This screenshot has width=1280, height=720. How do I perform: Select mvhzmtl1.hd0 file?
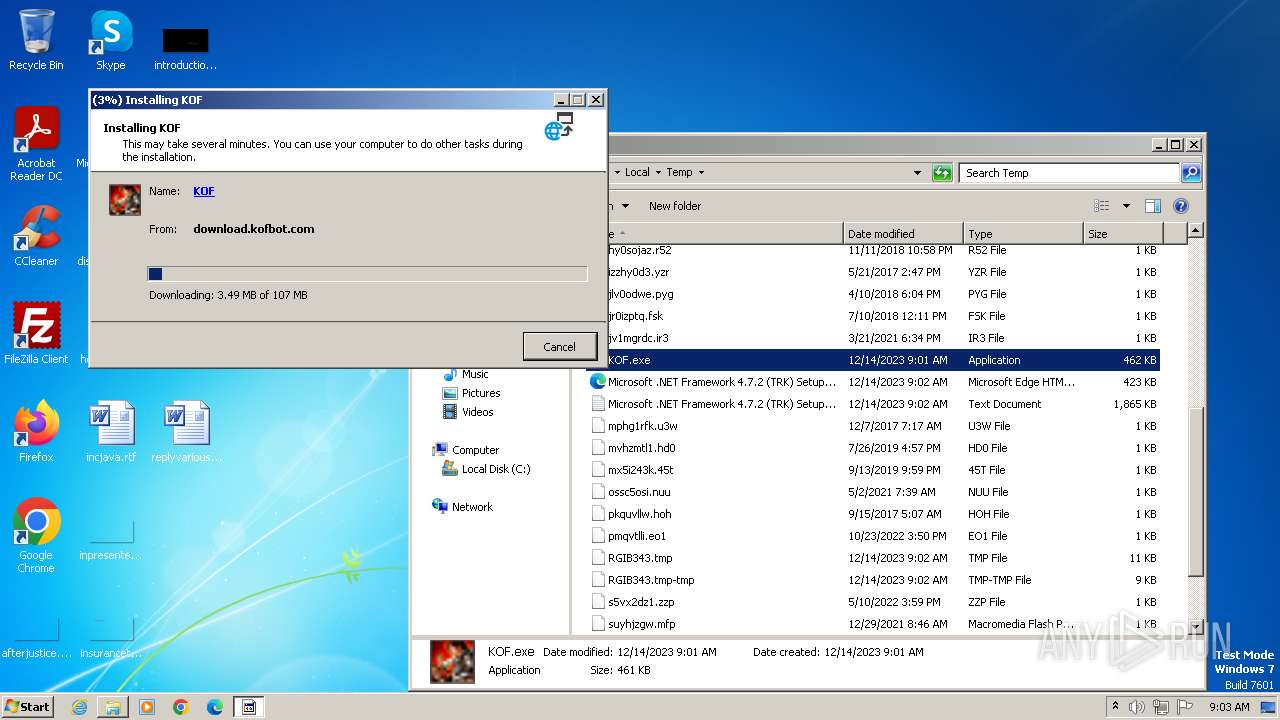point(874,448)
